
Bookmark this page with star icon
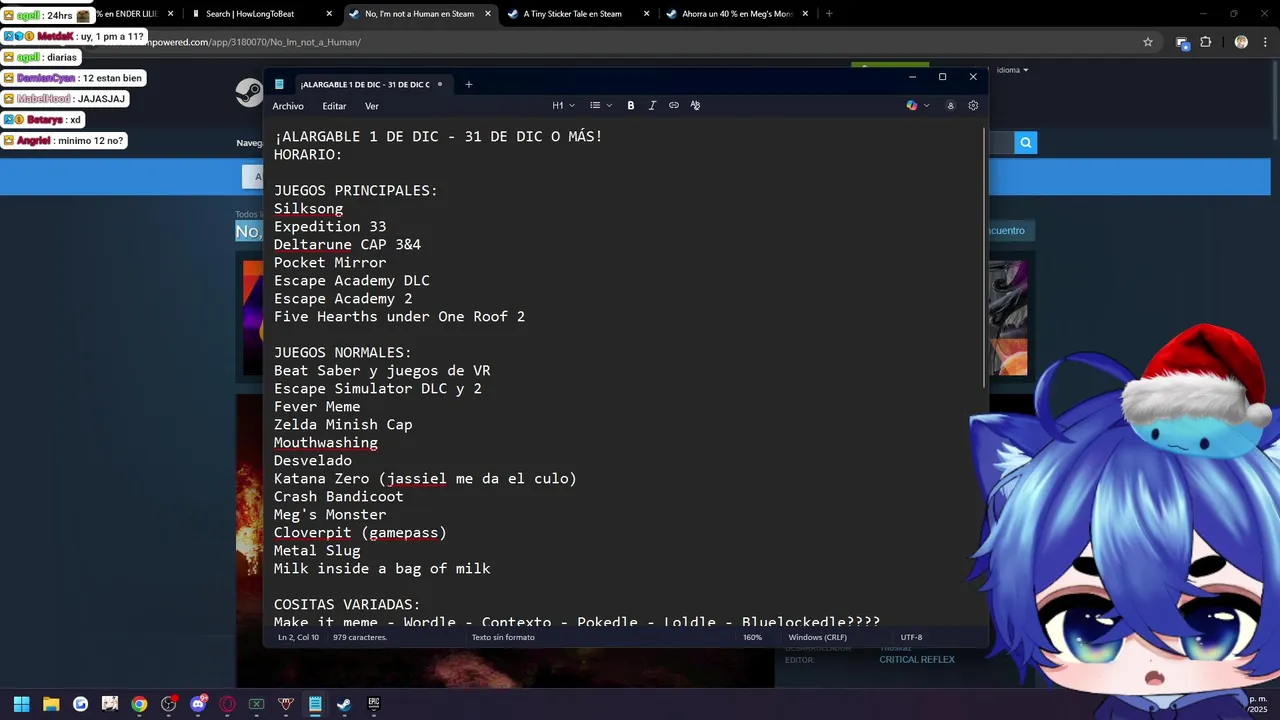click(x=1148, y=42)
